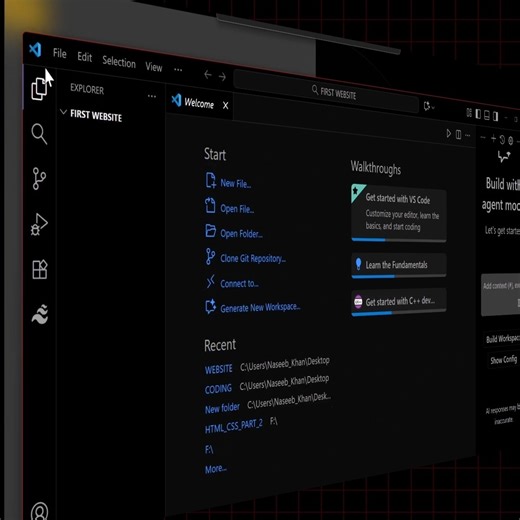Select the Welcome tab
520x520 pixels.
(199, 103)
